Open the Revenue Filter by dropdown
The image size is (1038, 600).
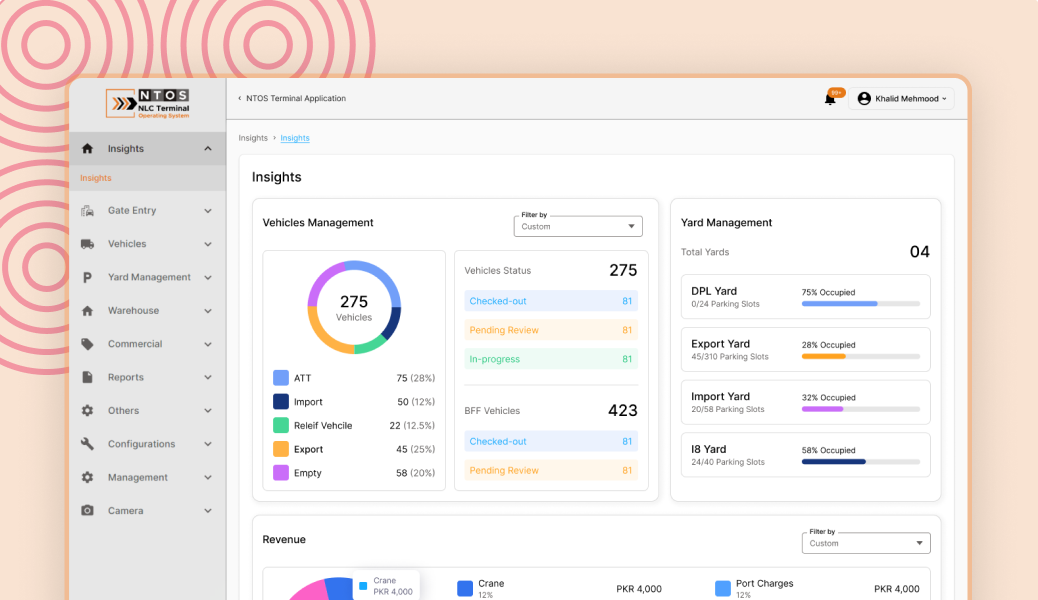866,543
